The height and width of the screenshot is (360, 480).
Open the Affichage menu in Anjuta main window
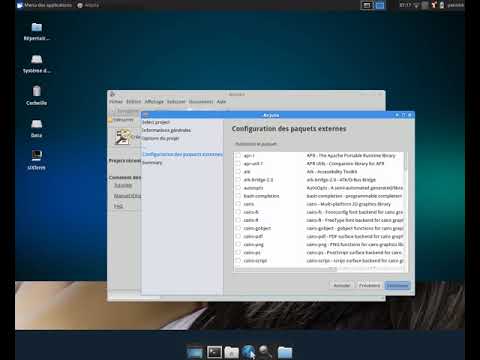[154, 102]
